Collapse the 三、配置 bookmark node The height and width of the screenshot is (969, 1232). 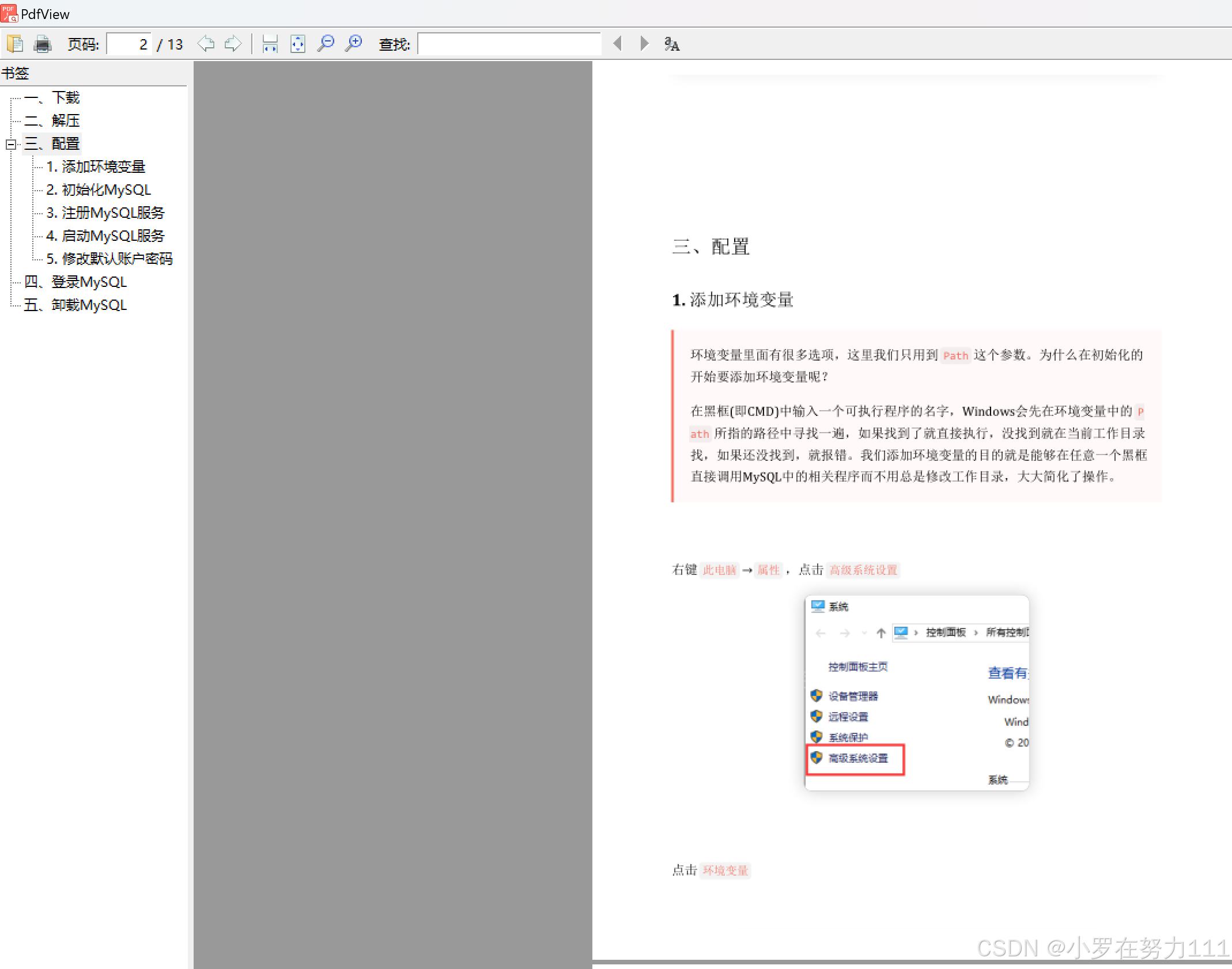(10, 144)
